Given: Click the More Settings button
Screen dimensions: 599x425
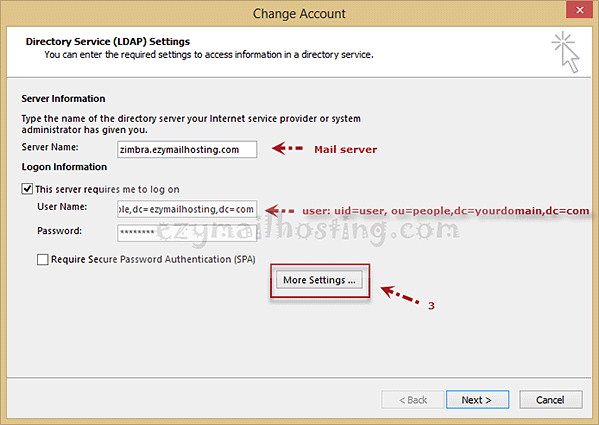Looking at the screenshot, I should coord(319,280).
